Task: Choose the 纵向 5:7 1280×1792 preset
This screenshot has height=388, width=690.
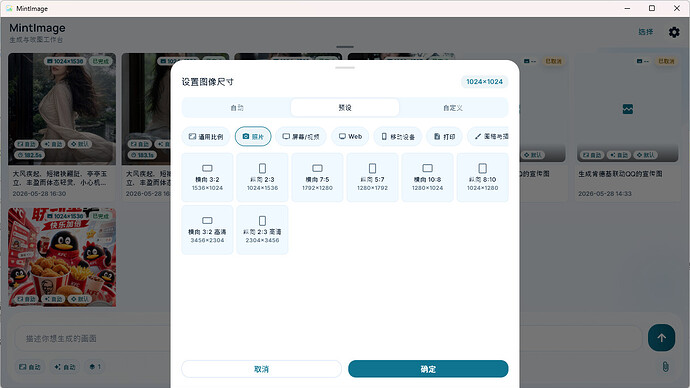Action: coord(372,177)
